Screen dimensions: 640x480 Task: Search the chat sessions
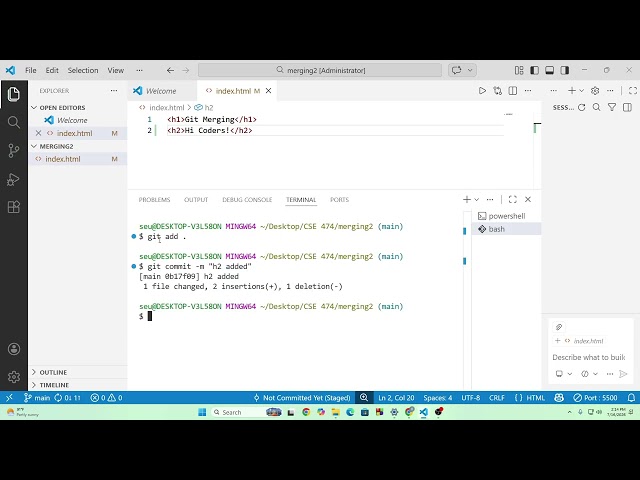tap(596, 107)
